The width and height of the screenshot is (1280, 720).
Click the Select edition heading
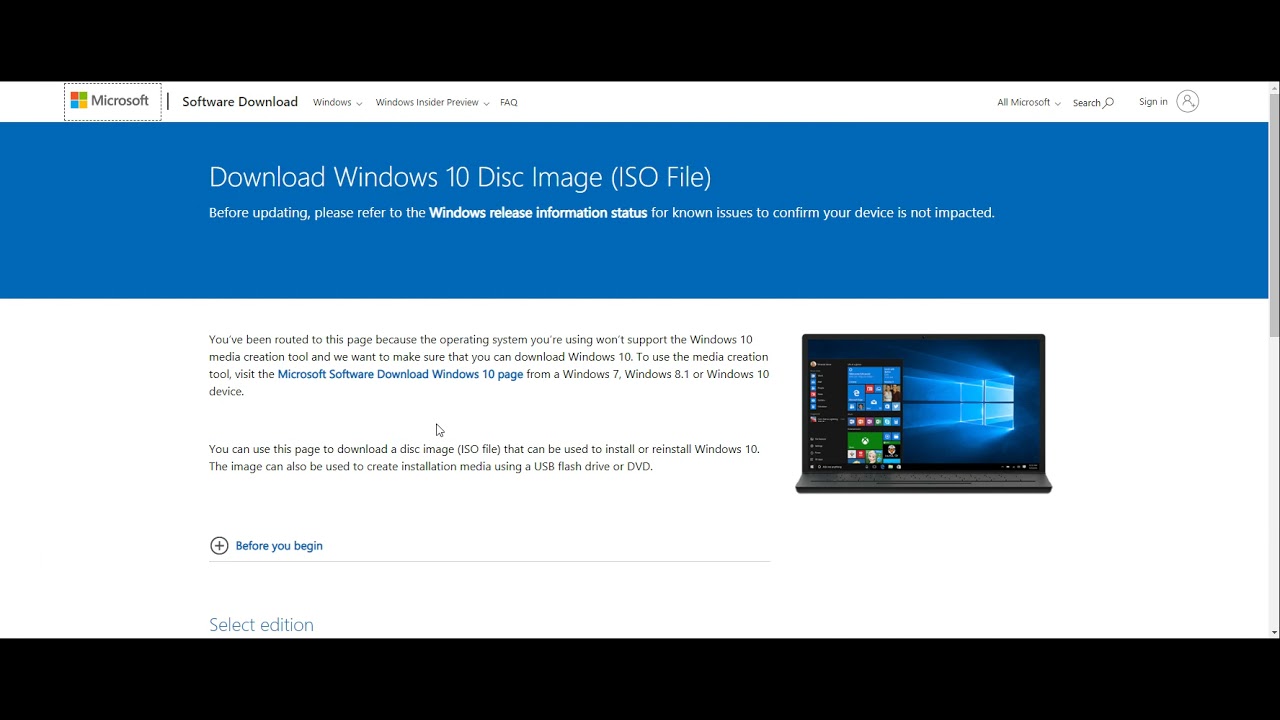(x=261, y=624)
